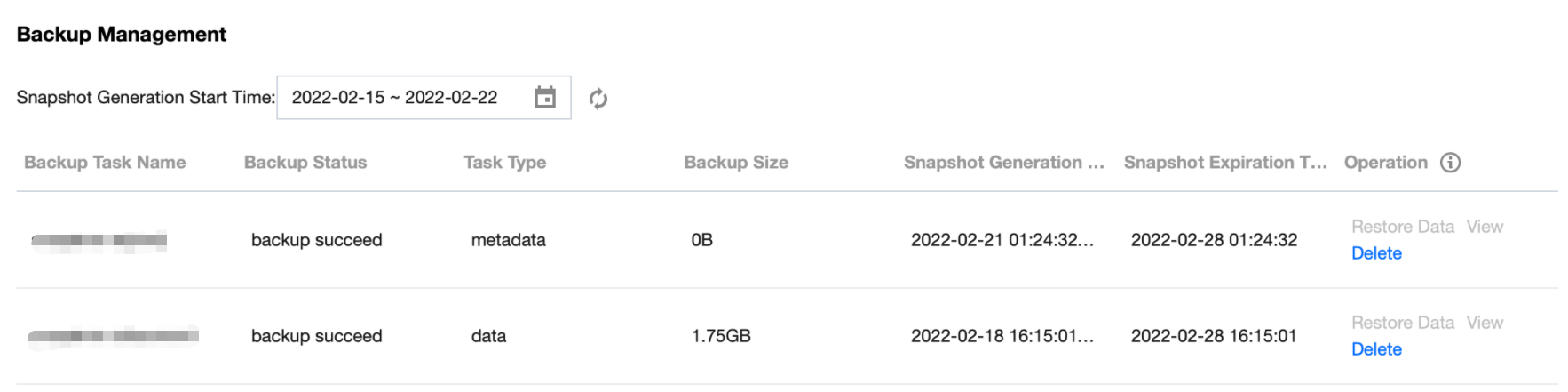Select the blurred task name in metadata row
This screenshot has height=392, width=1568.
(99, 240)
